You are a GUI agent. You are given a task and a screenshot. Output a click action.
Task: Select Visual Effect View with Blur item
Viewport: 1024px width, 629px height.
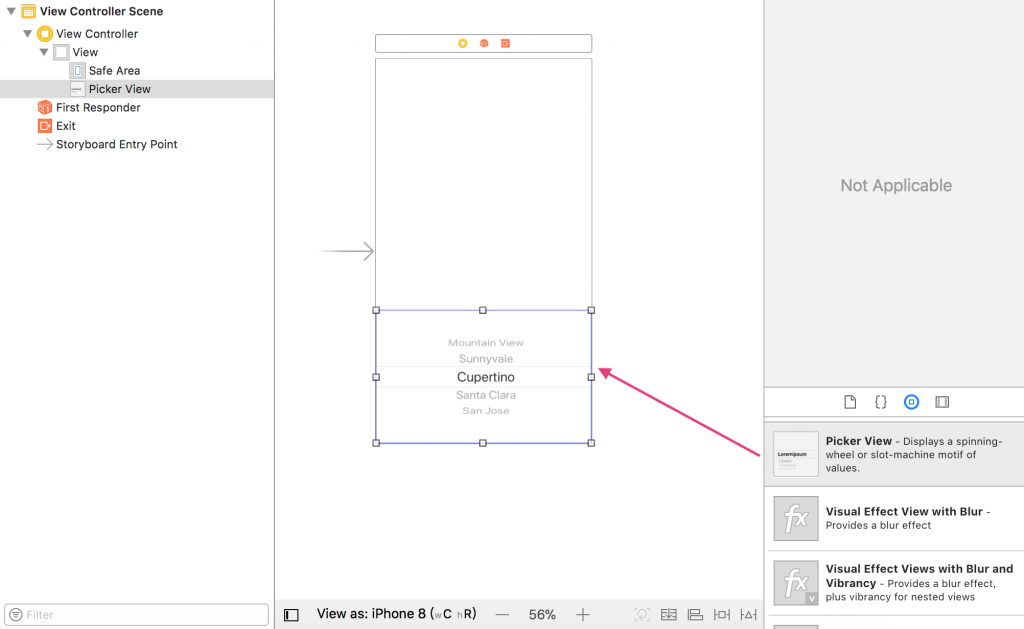coord(894,519)
